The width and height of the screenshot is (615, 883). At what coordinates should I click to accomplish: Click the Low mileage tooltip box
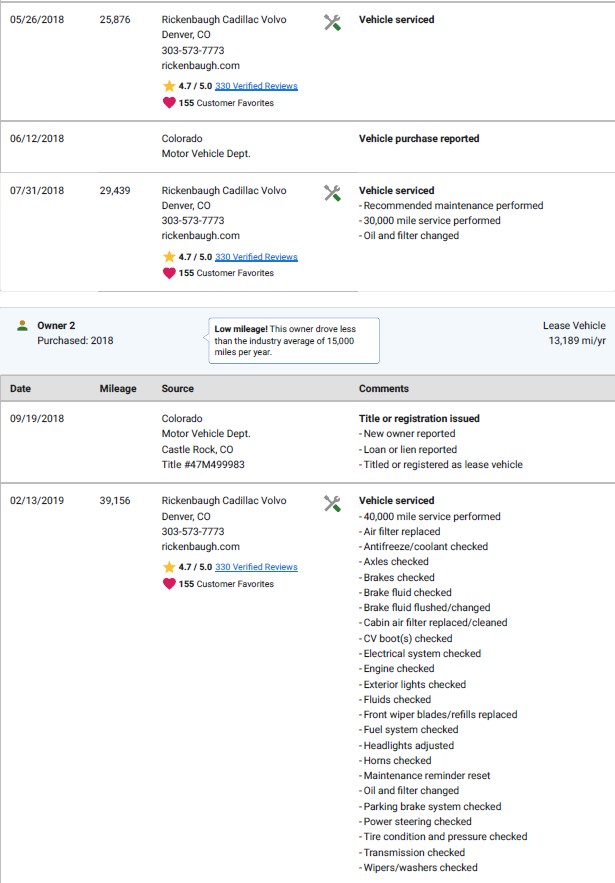pos(294,340)
